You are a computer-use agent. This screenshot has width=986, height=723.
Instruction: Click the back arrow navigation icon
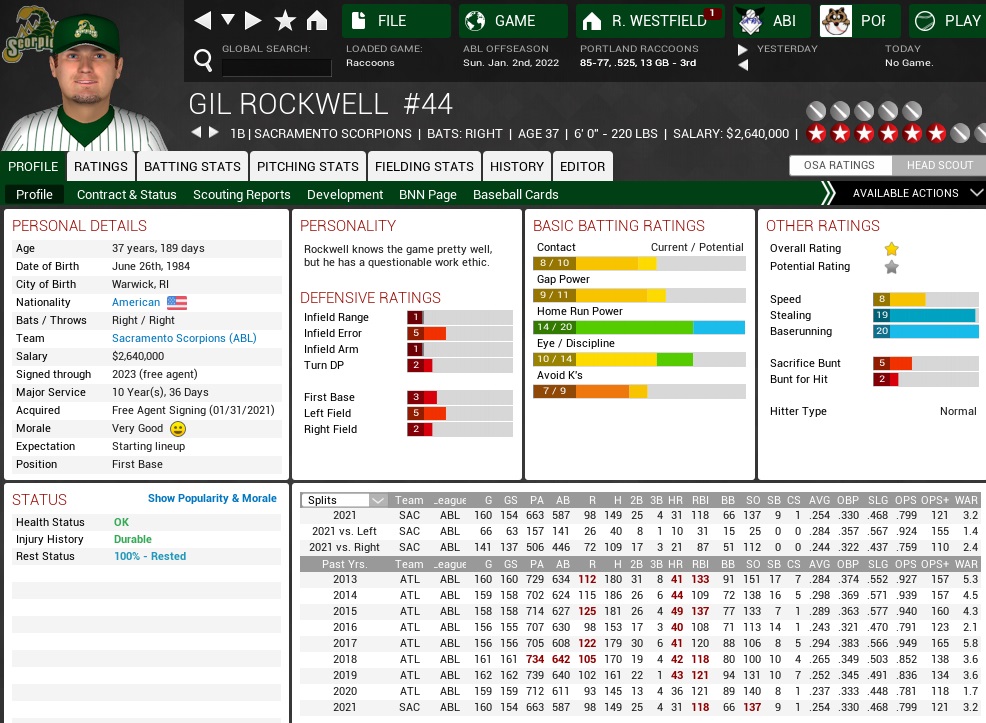tap(203, 21)
